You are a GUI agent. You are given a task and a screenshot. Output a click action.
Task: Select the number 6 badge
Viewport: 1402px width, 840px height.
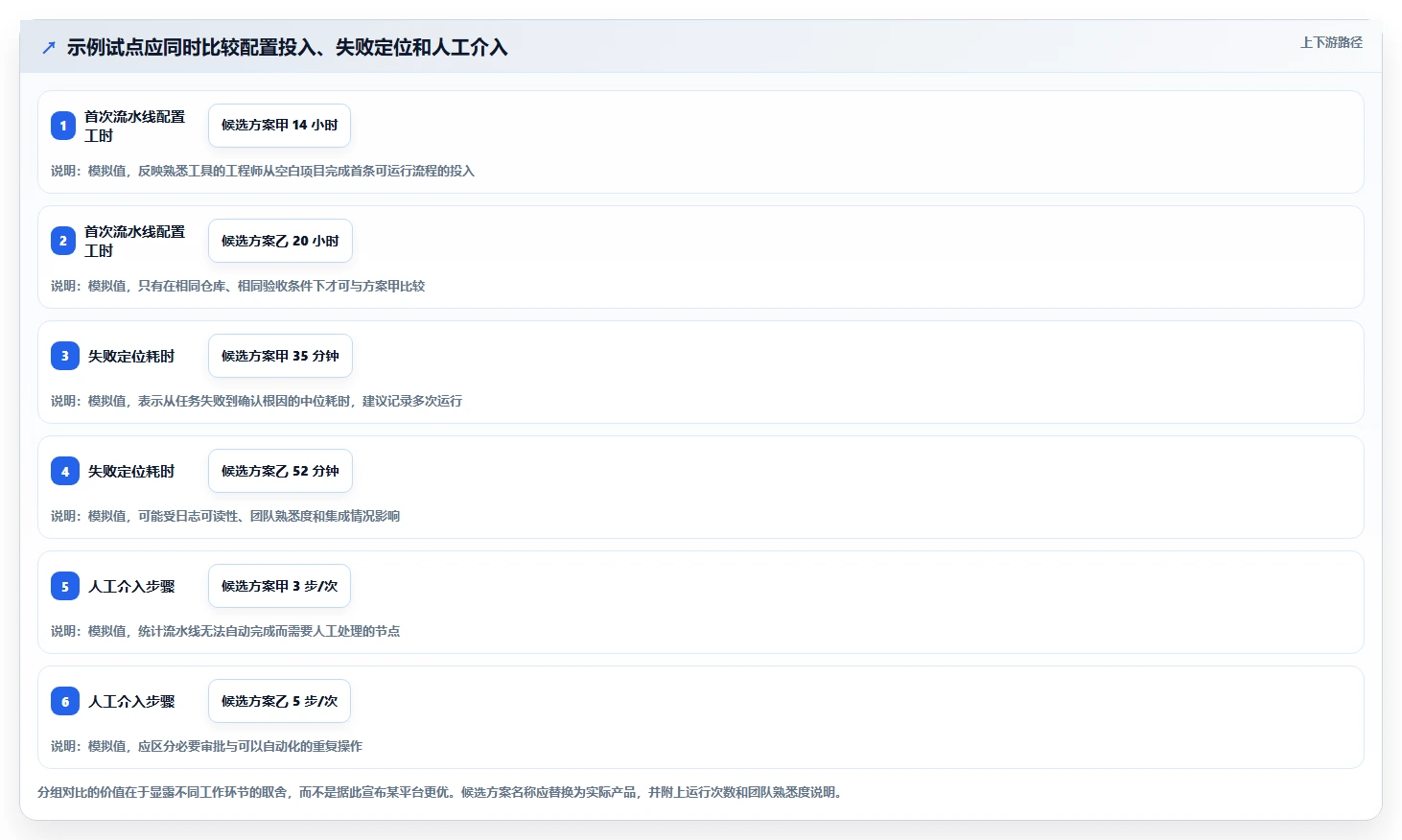65,701
